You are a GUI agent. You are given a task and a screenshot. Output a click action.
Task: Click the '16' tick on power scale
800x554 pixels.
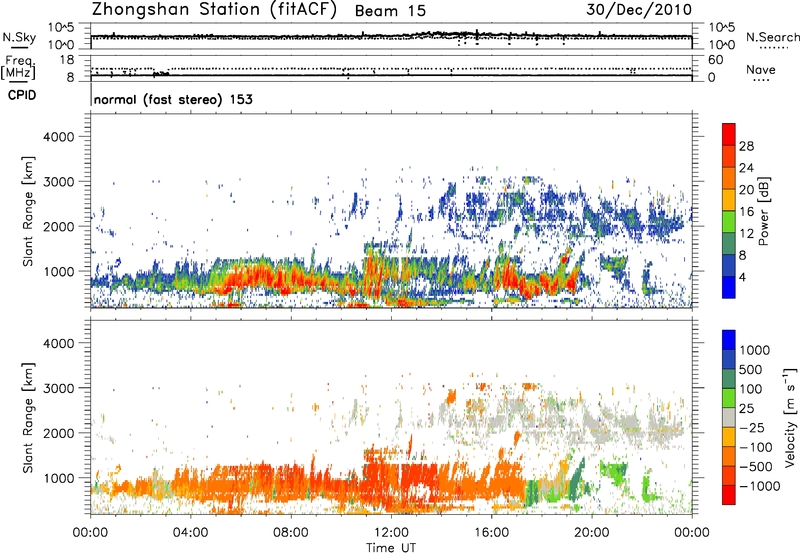(x=746, y=212)
